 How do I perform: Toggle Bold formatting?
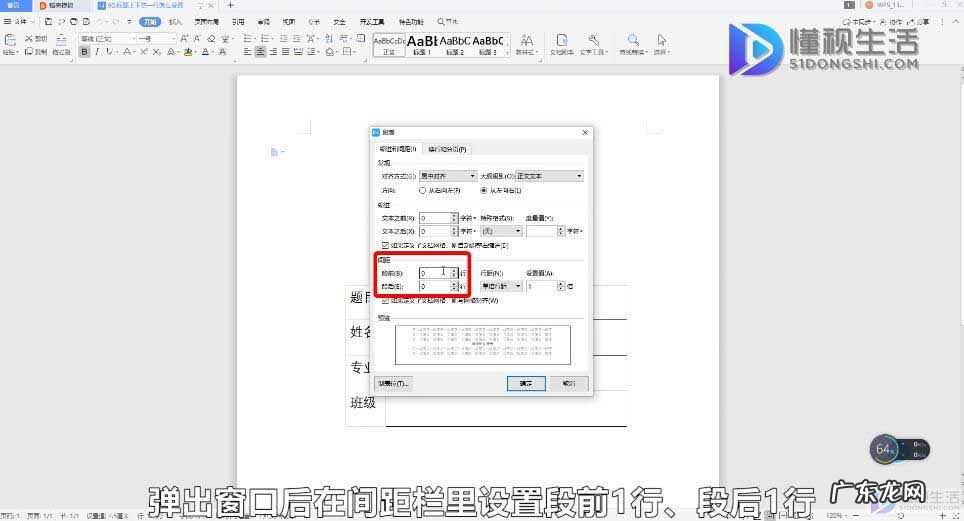tap(84, 52)
